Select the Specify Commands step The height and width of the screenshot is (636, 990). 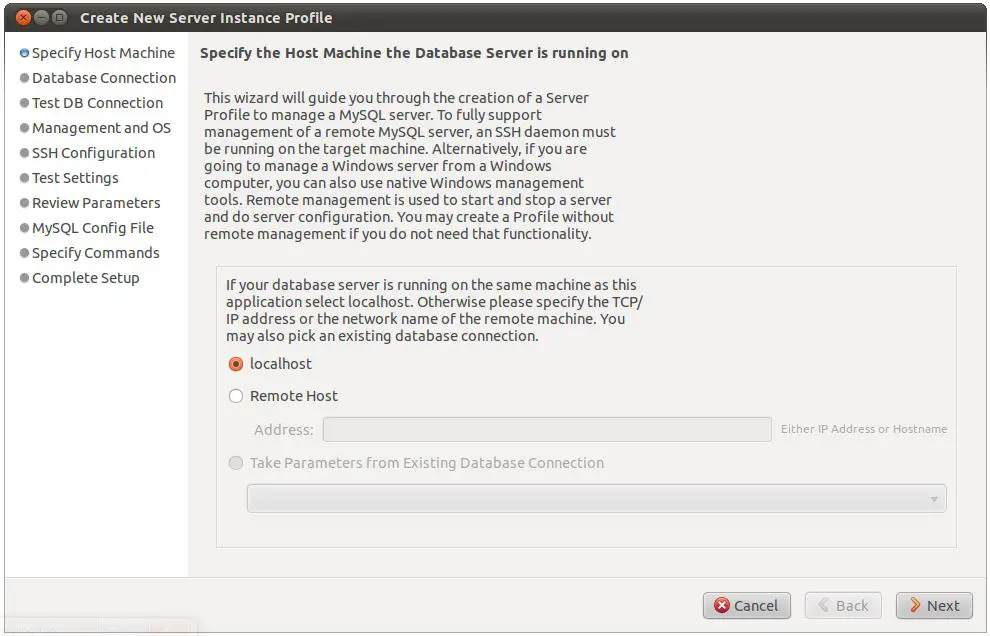click(x=95, y=253)
